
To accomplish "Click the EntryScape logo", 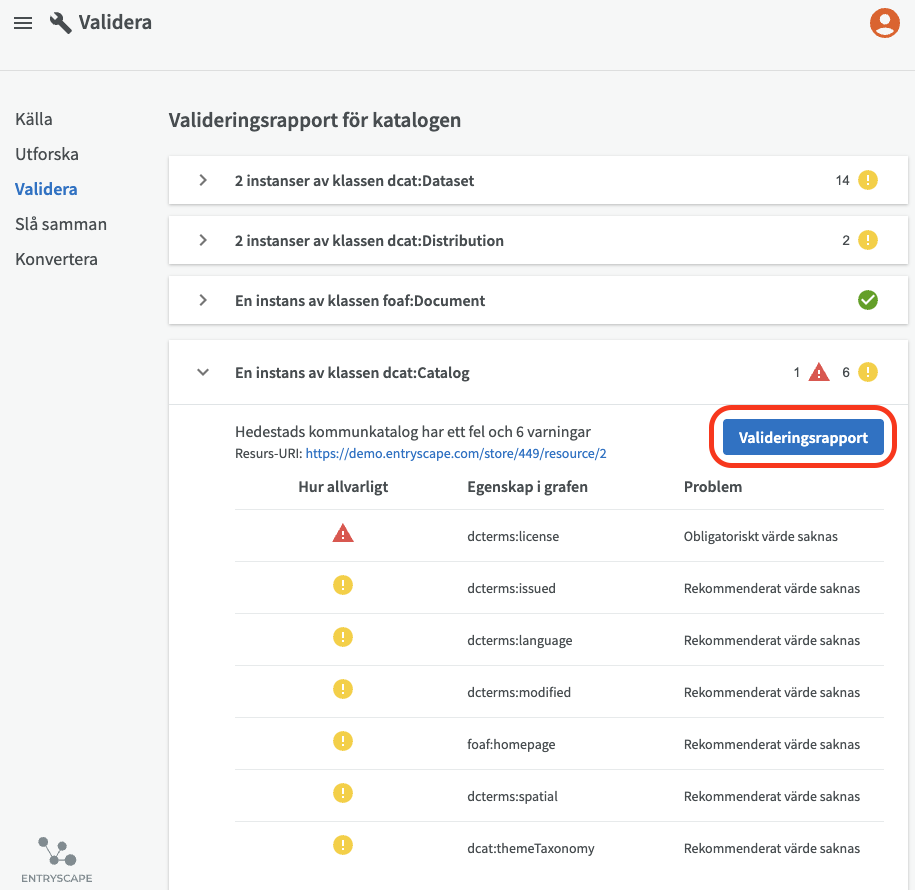I will (57, 858).
